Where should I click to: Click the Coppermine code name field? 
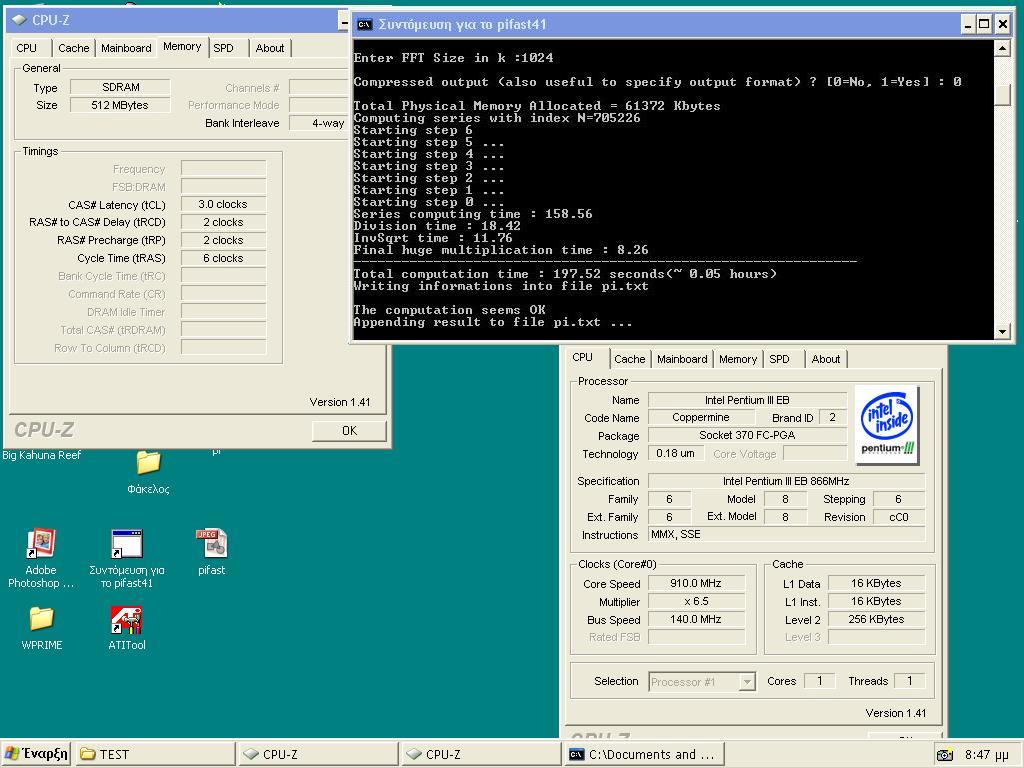pos(701,417)
